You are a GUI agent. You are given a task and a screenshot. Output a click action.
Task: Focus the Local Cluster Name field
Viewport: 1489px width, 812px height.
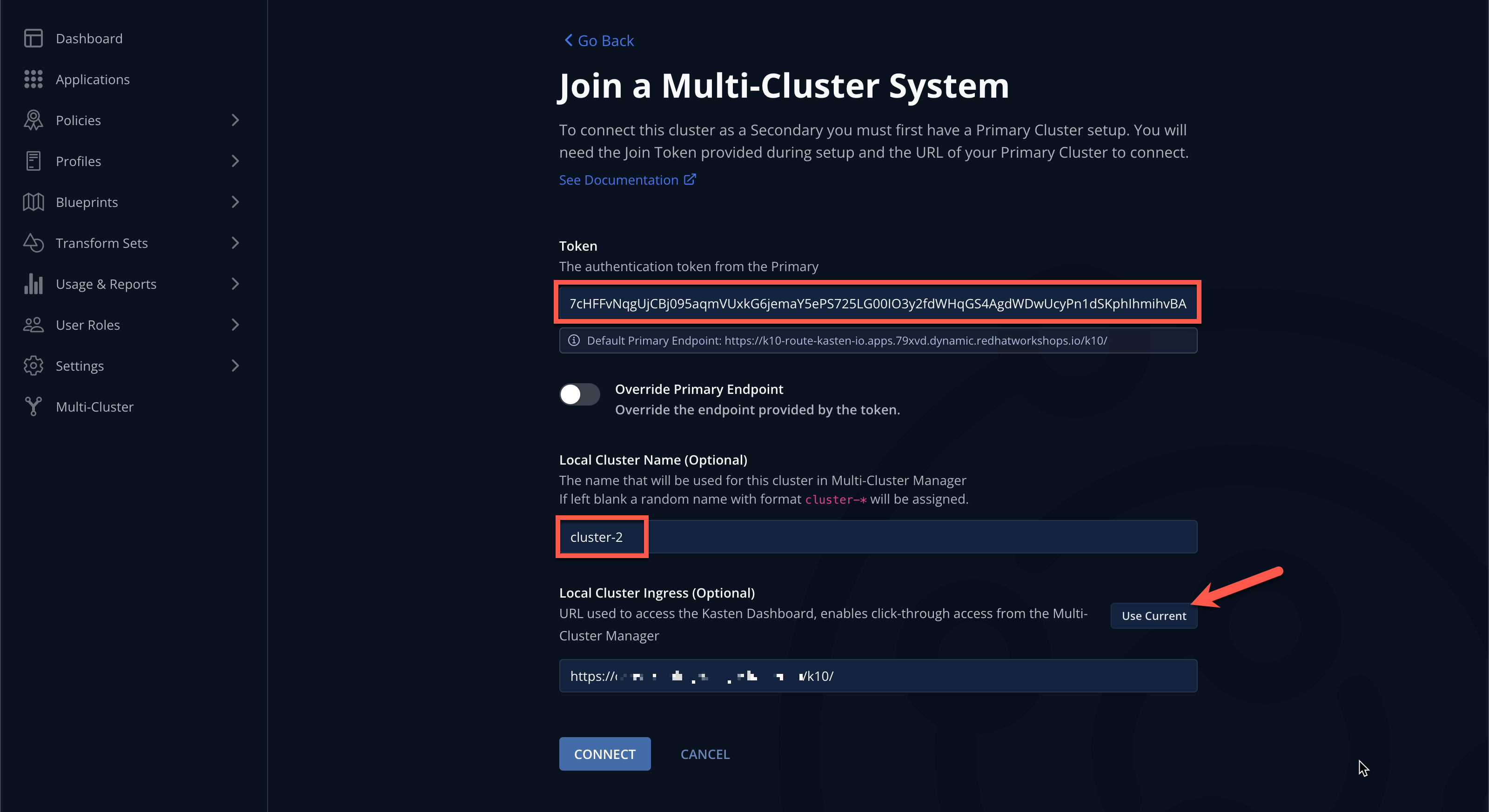878,537
